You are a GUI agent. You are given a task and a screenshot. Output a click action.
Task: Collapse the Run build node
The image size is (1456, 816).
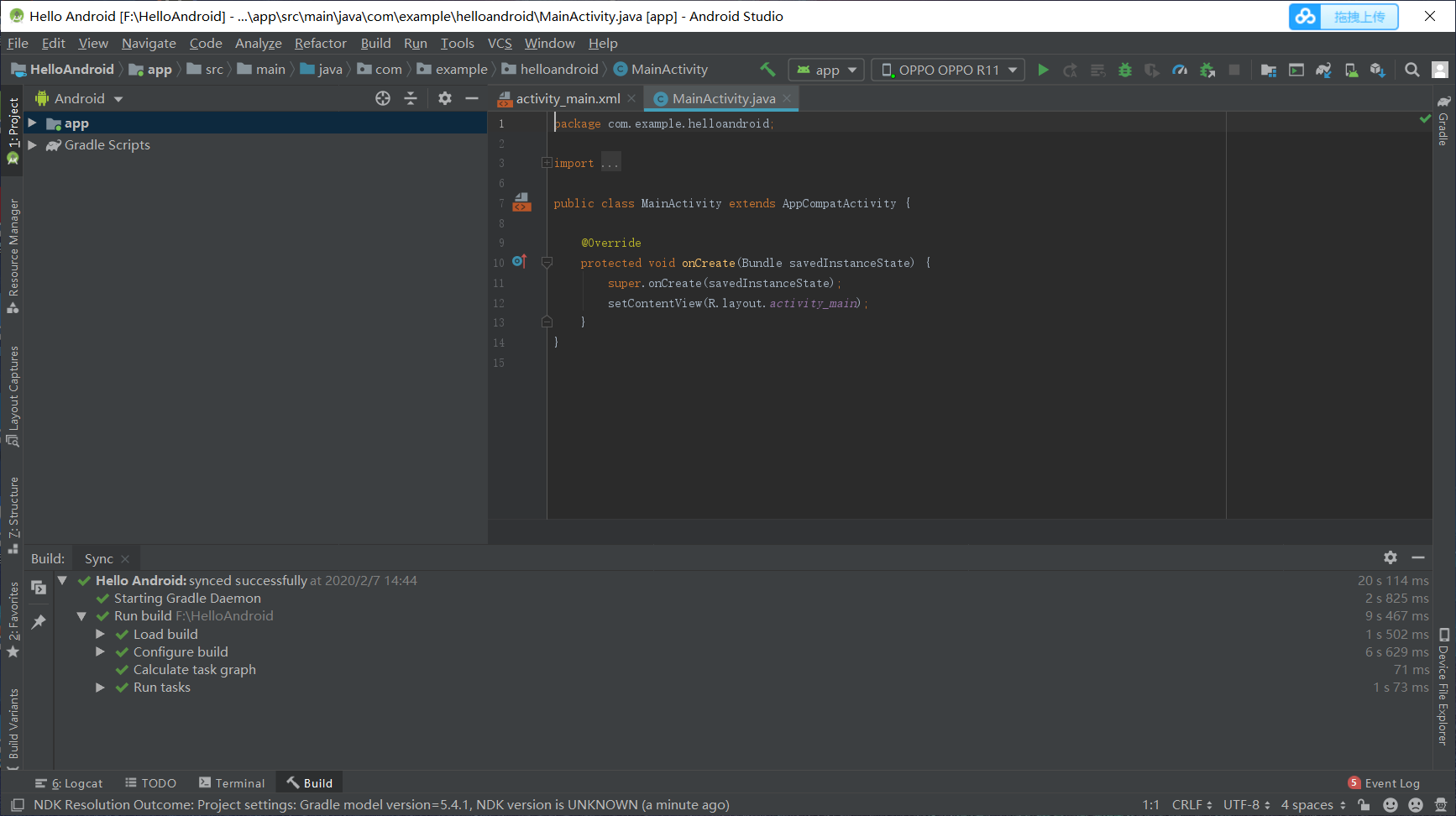point(81,616)
